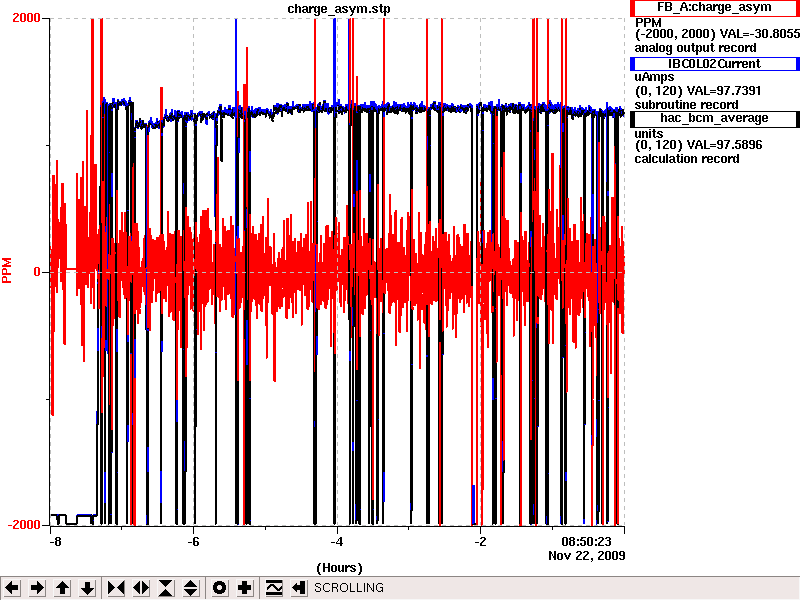
Task: Click the -2000 lower y-axis label
Action: pyautogui.click(x=24, y=525)
